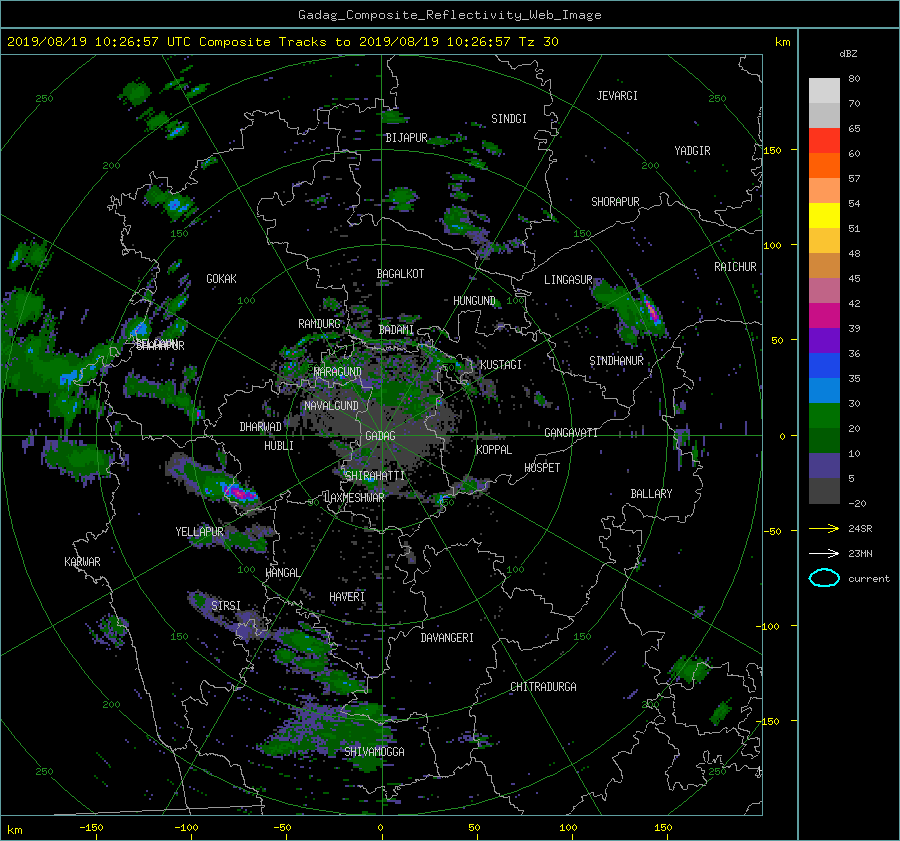Click the BIJAPUR city label
900x841 pixels.
click(406, 138)
